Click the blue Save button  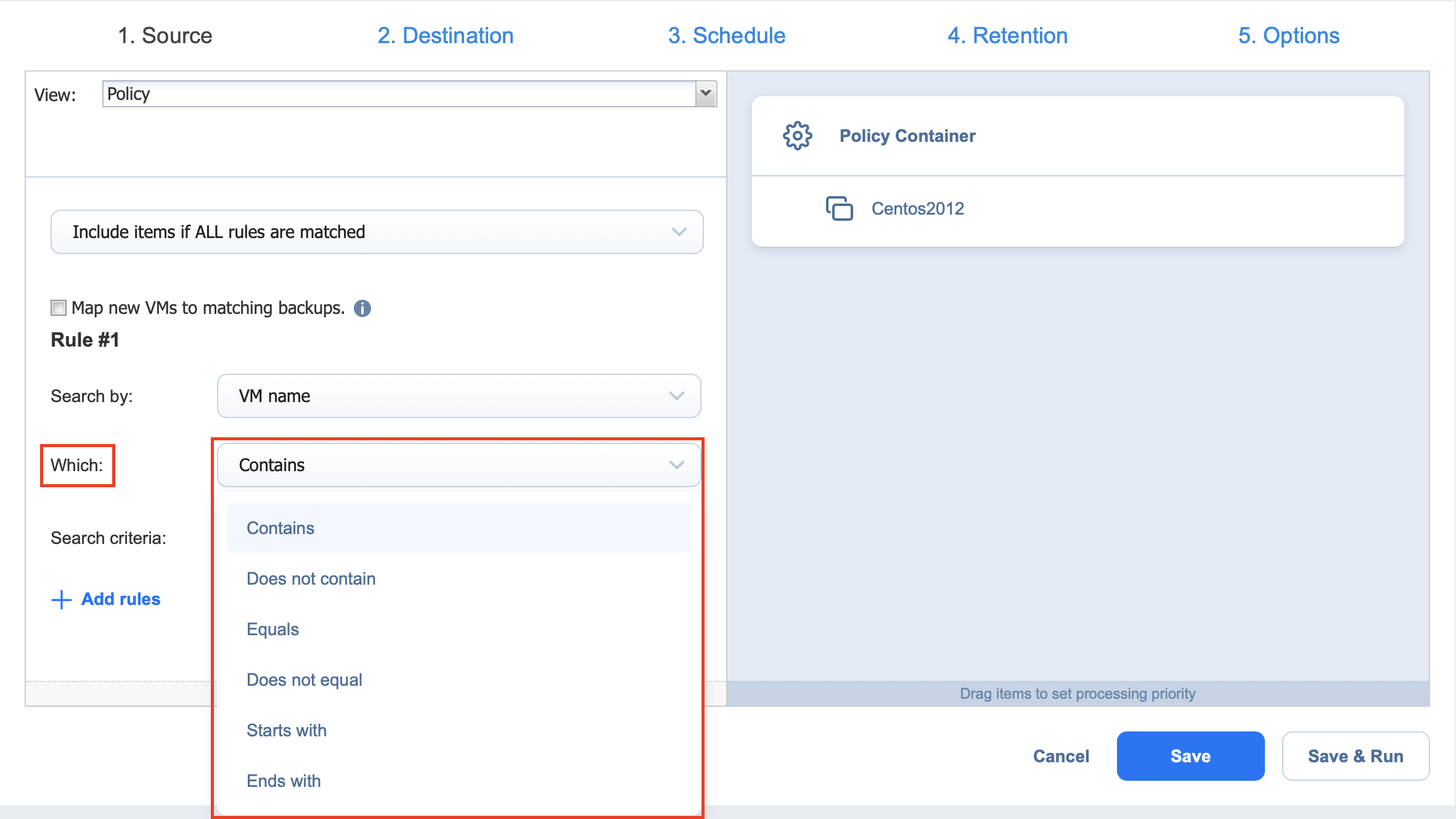(1190, 756)
